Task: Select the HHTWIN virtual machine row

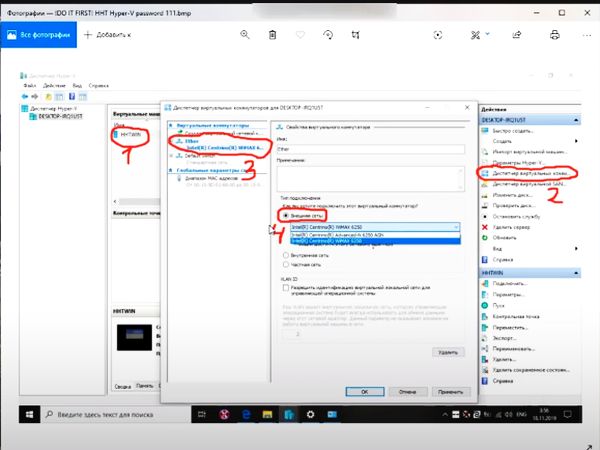Action: coord(130,134)
